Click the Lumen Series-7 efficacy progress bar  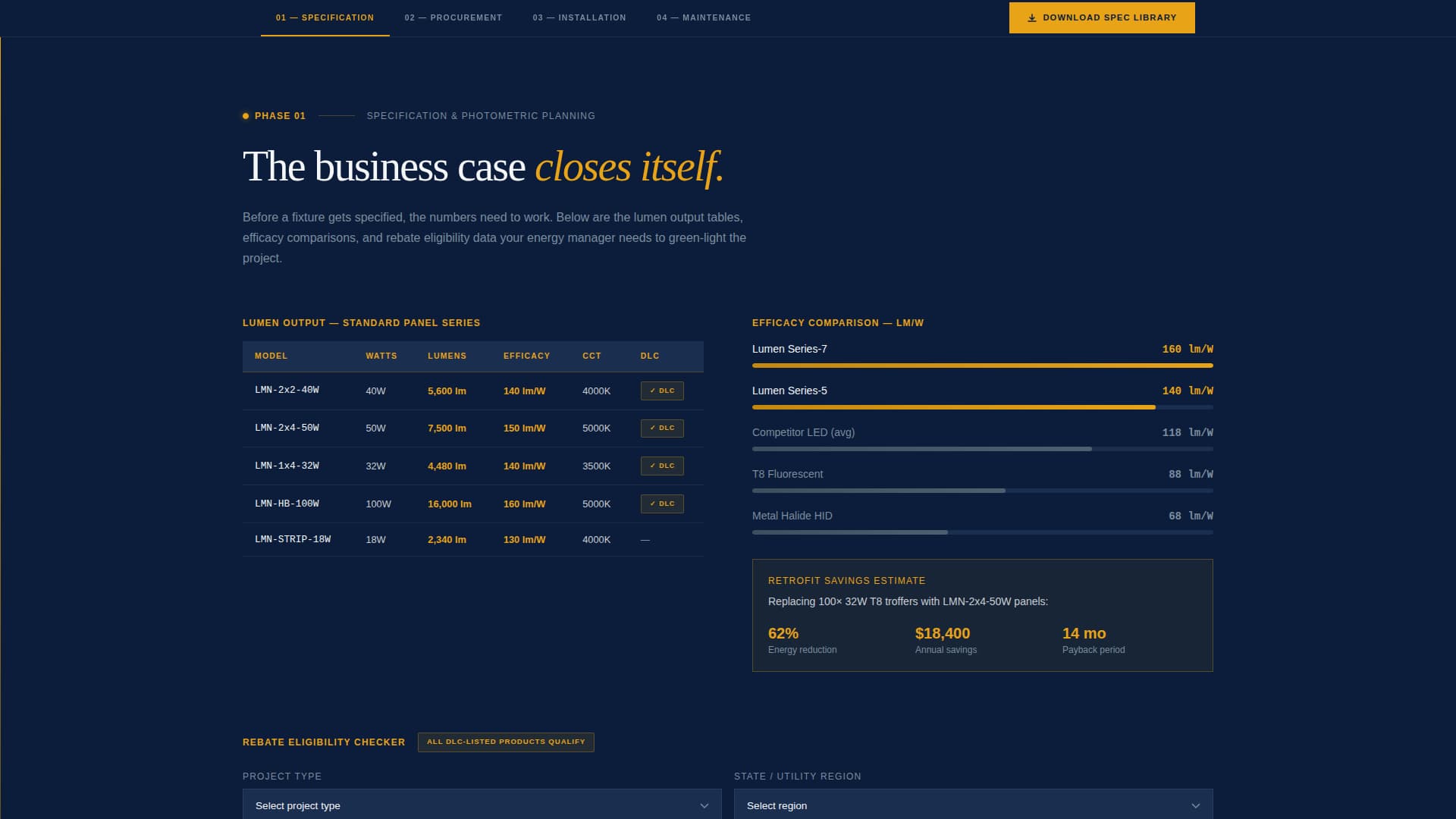982,365
